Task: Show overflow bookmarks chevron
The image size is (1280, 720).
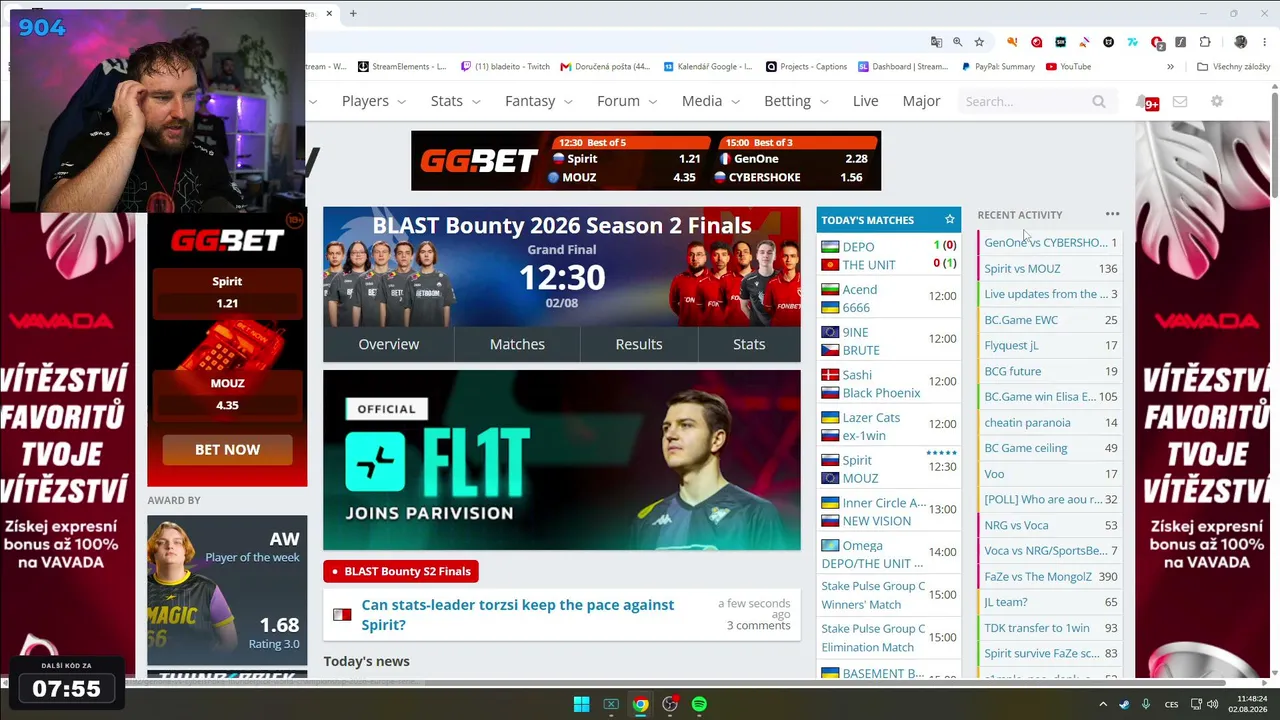Action: pyautogui.click(x=1170, y=67)
